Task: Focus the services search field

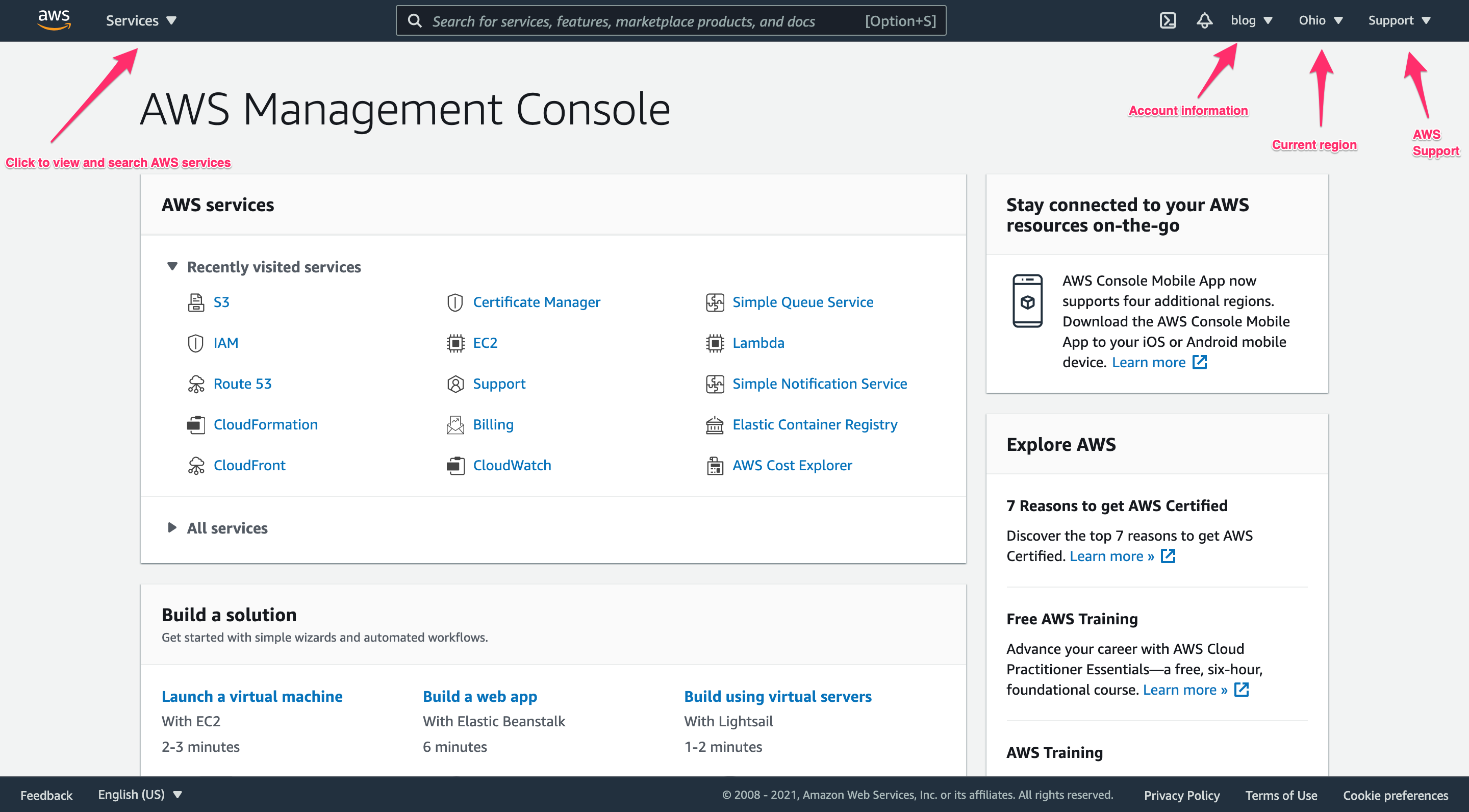Action: (671, 21)
